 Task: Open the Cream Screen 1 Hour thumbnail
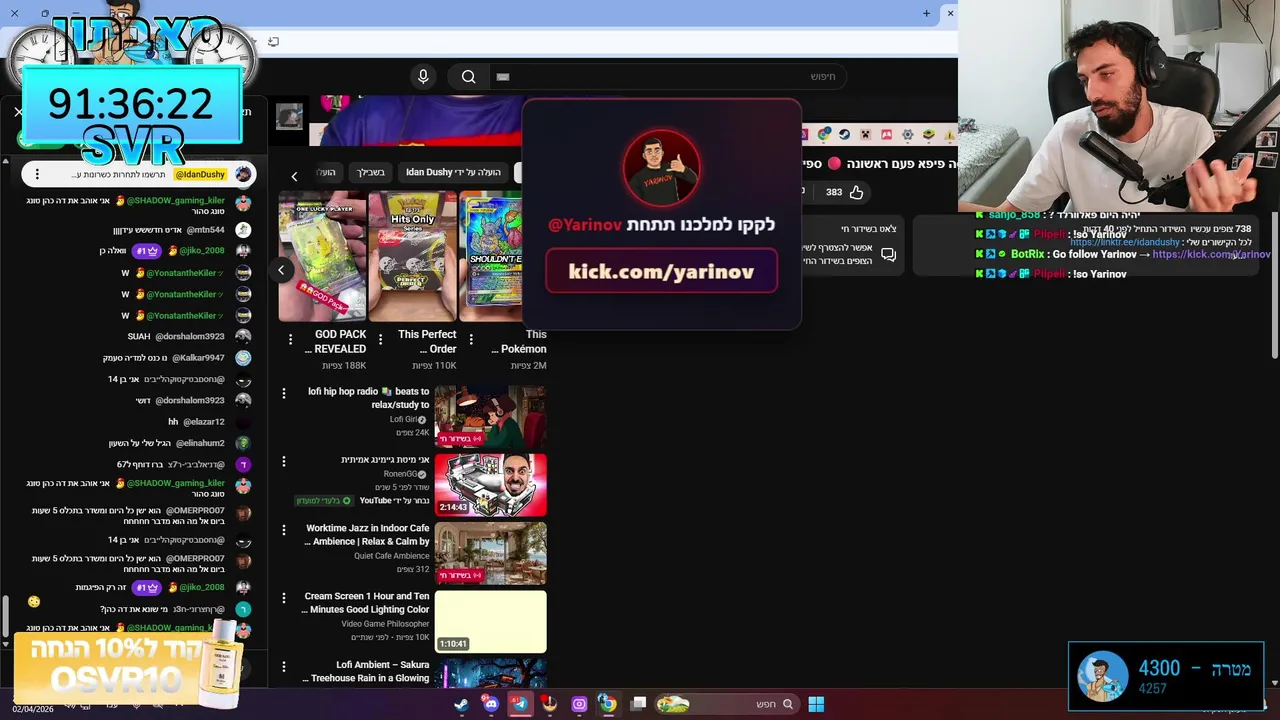pyautogui.click(x=490, y=621)
